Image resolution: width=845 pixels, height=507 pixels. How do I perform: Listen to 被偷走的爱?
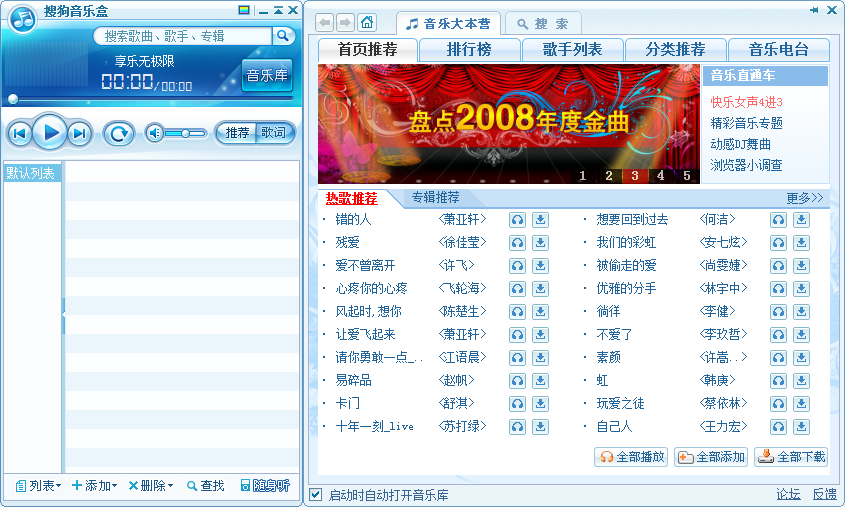click(x=778, y=266)
